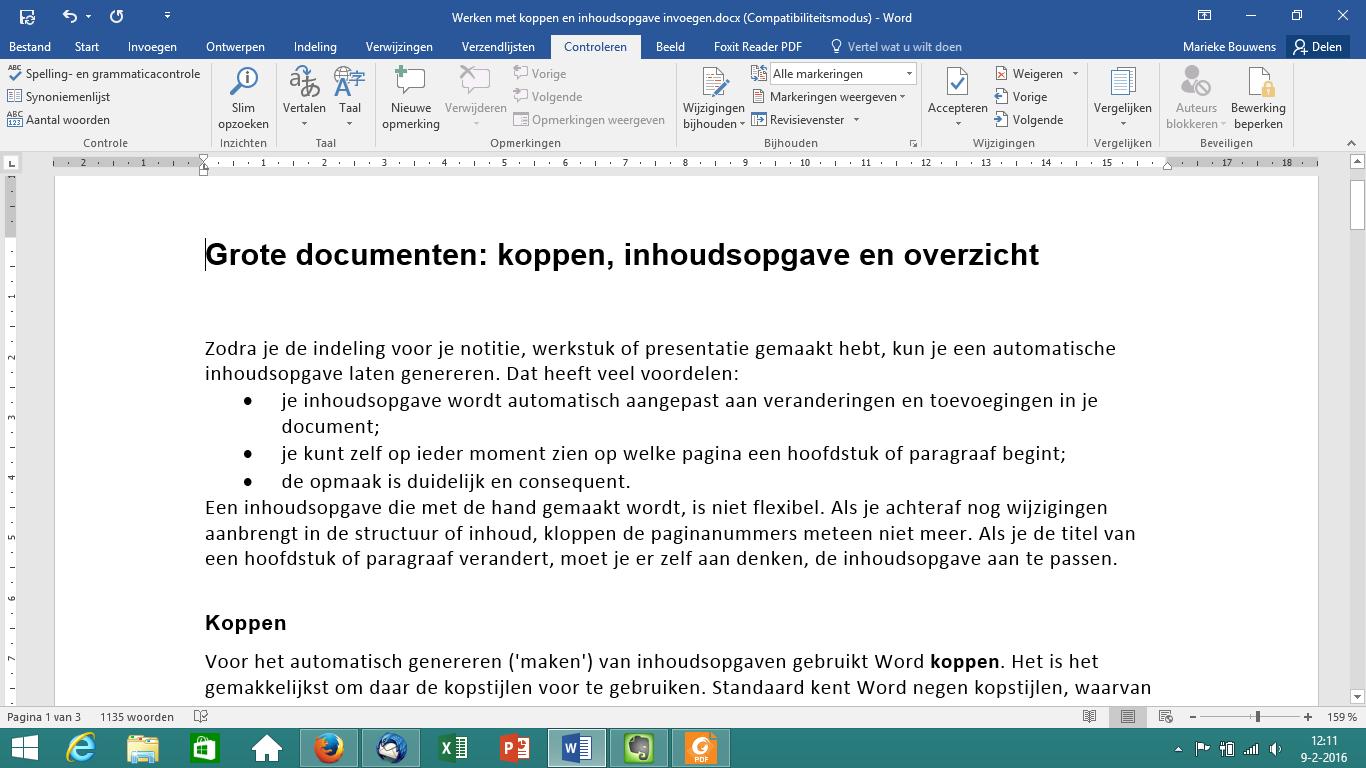Go to the Volgende wijziging
This screenshot has width=1366, height=768.
pos(1029,120)
